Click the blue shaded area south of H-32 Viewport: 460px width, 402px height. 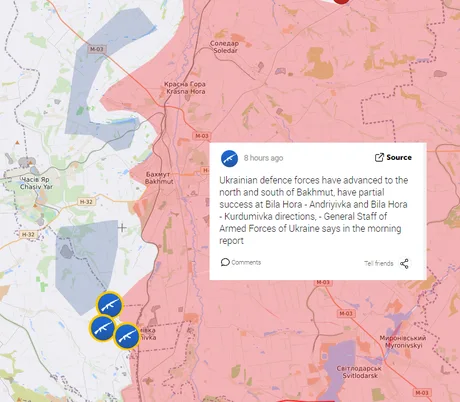click(85, 263)
